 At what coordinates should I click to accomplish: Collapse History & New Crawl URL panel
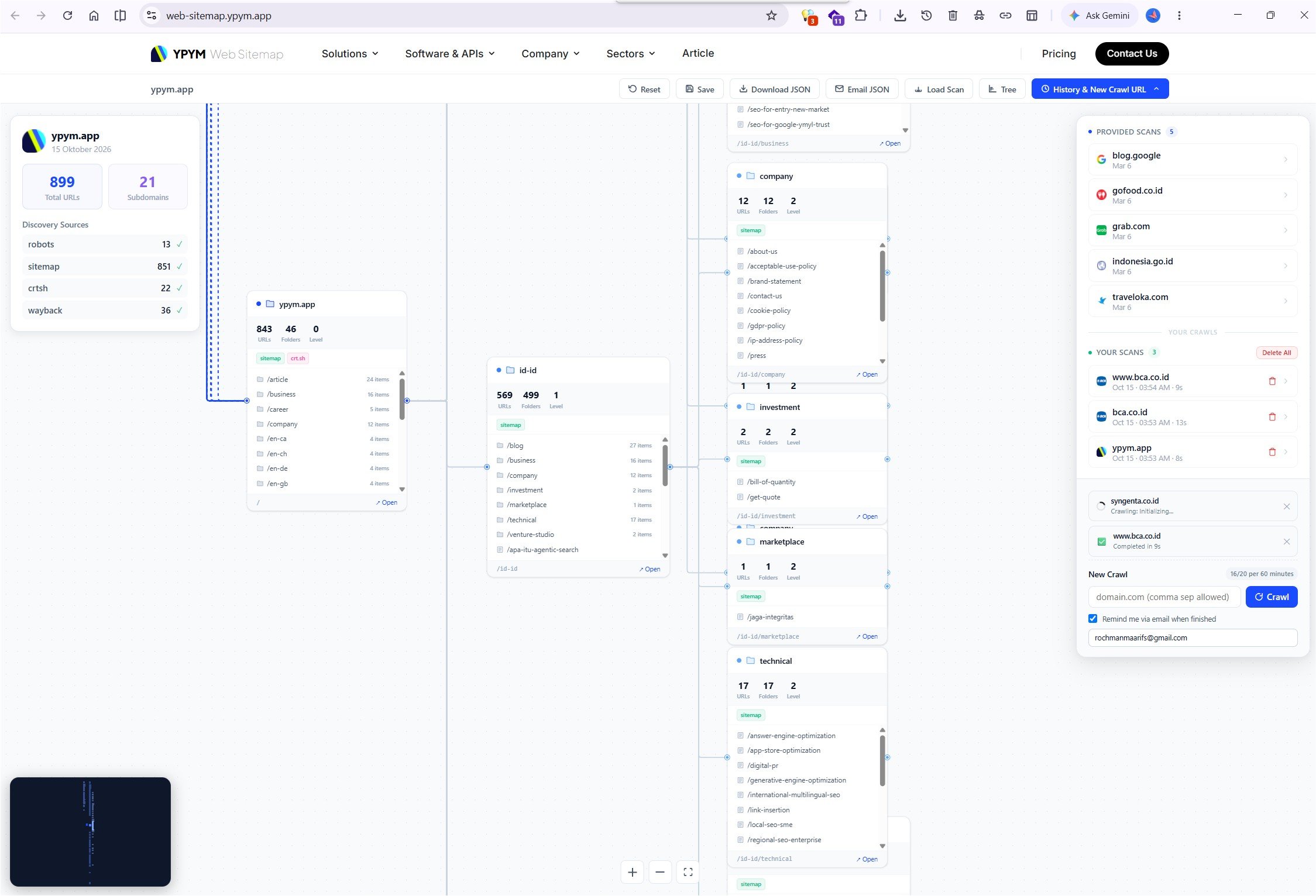(1100, 89)
